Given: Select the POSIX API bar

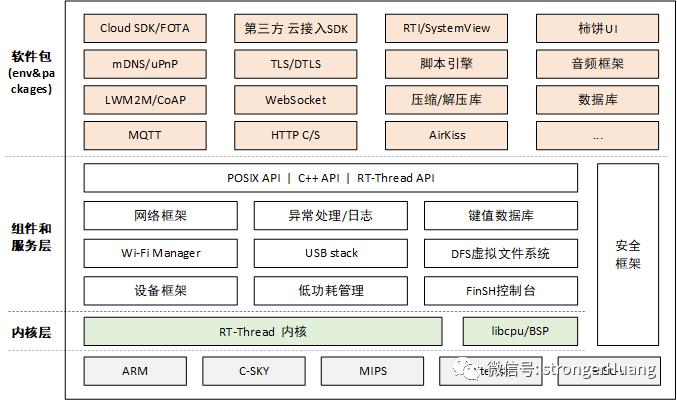Looking at the screenshot, I should (x=331, y=178).
